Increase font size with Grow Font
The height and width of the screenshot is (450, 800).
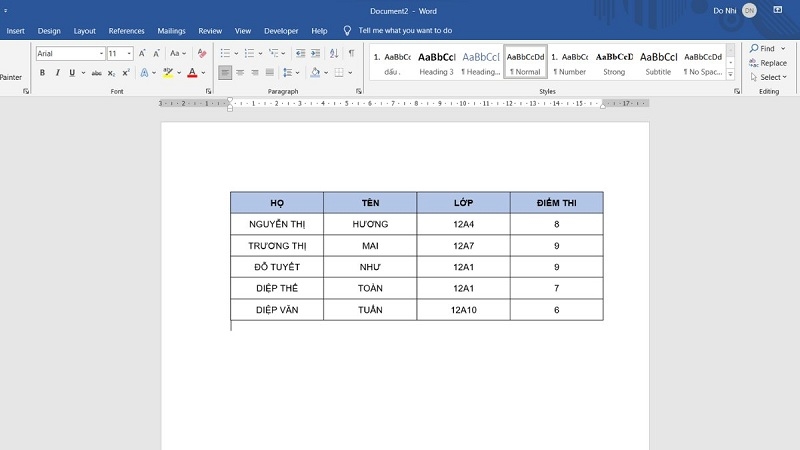click(142, 53)
